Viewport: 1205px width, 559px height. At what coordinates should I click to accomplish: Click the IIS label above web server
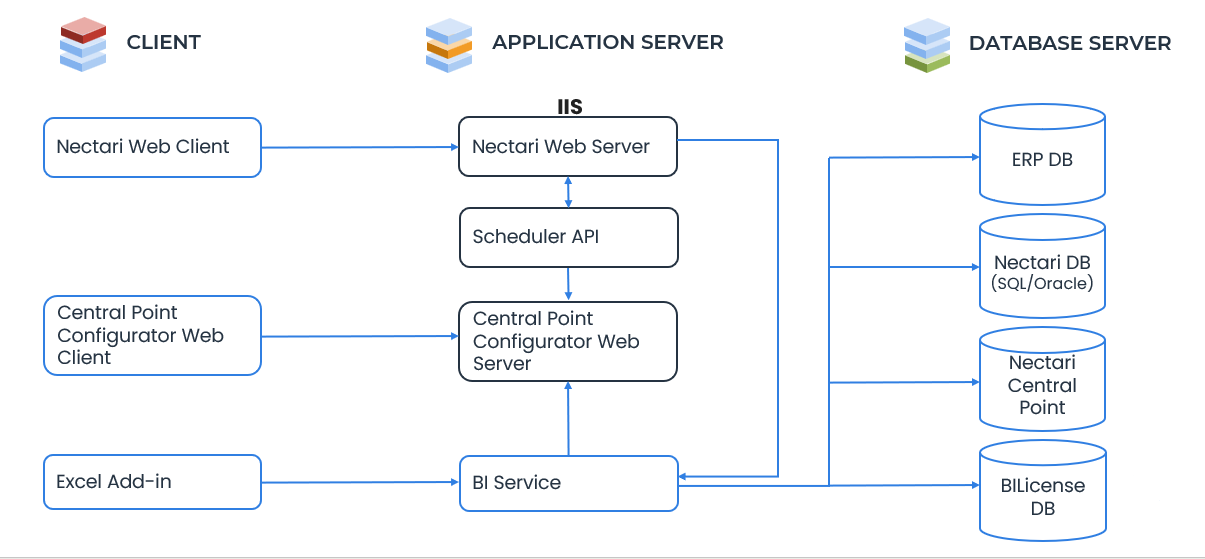tap(569, 106)
